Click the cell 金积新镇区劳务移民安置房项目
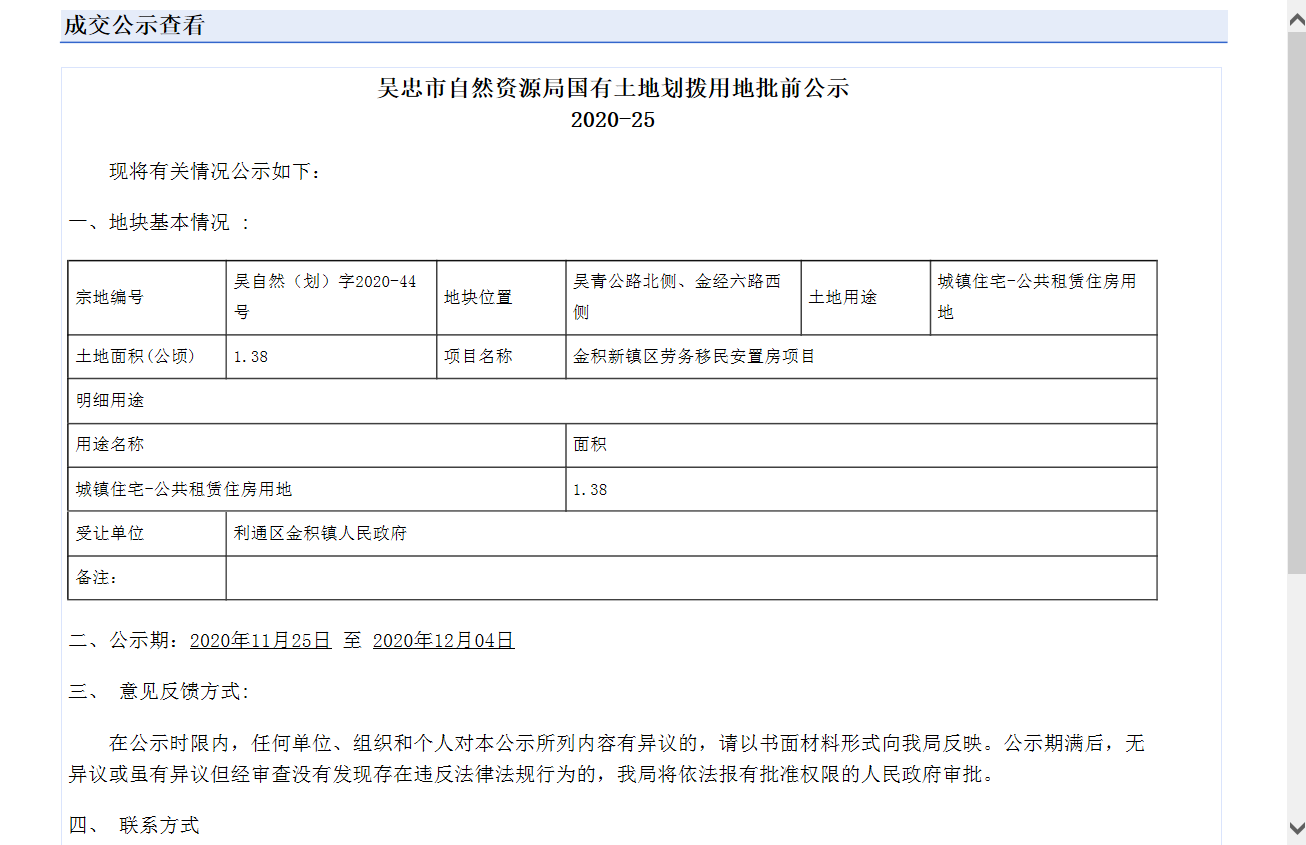 click(861, 356)
